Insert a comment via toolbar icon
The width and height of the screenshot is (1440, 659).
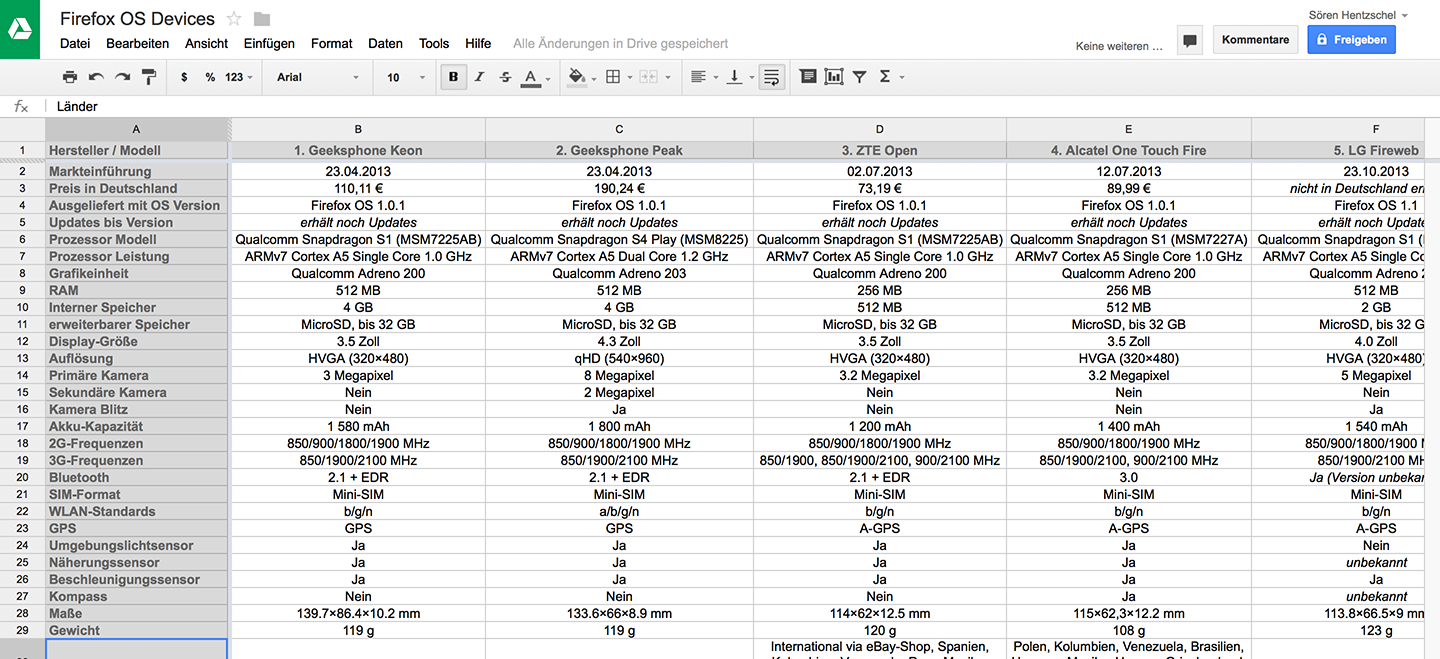[x=808, y=77]
